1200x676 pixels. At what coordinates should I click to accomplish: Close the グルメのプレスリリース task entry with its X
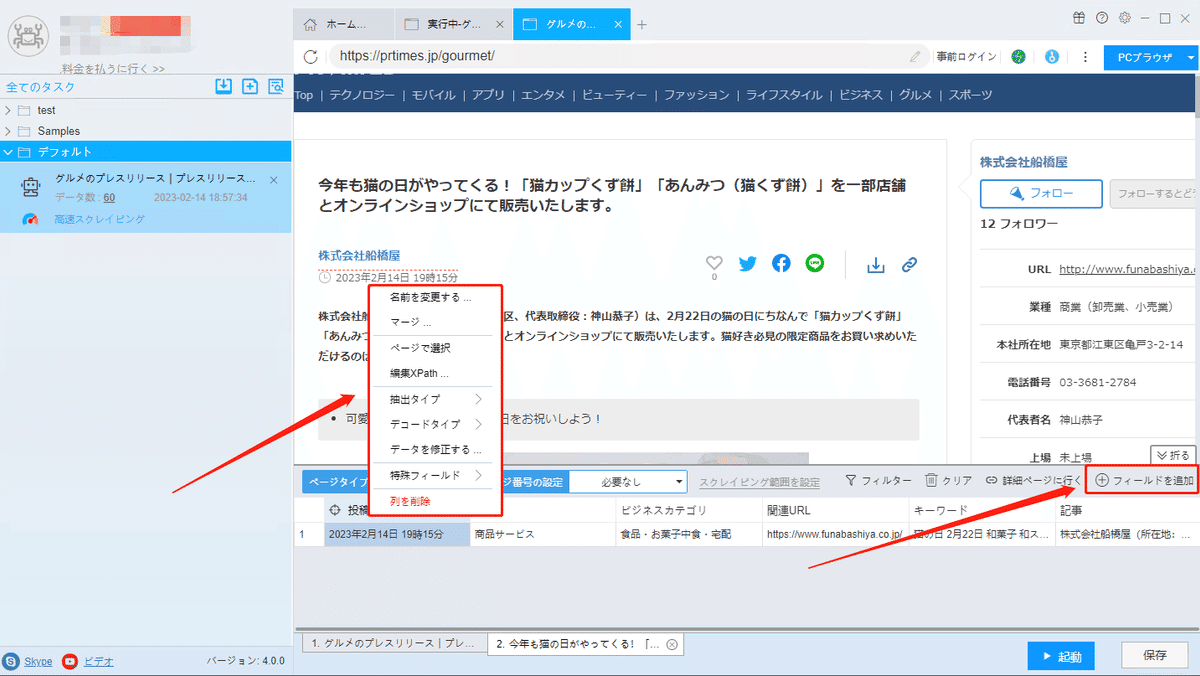point(274,179)
